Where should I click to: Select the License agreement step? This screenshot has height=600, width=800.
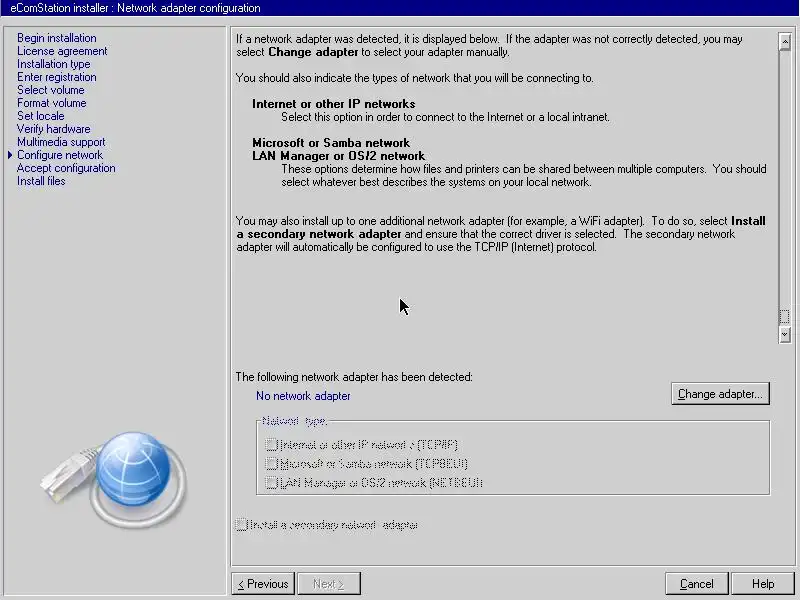[x=62, y=51]
